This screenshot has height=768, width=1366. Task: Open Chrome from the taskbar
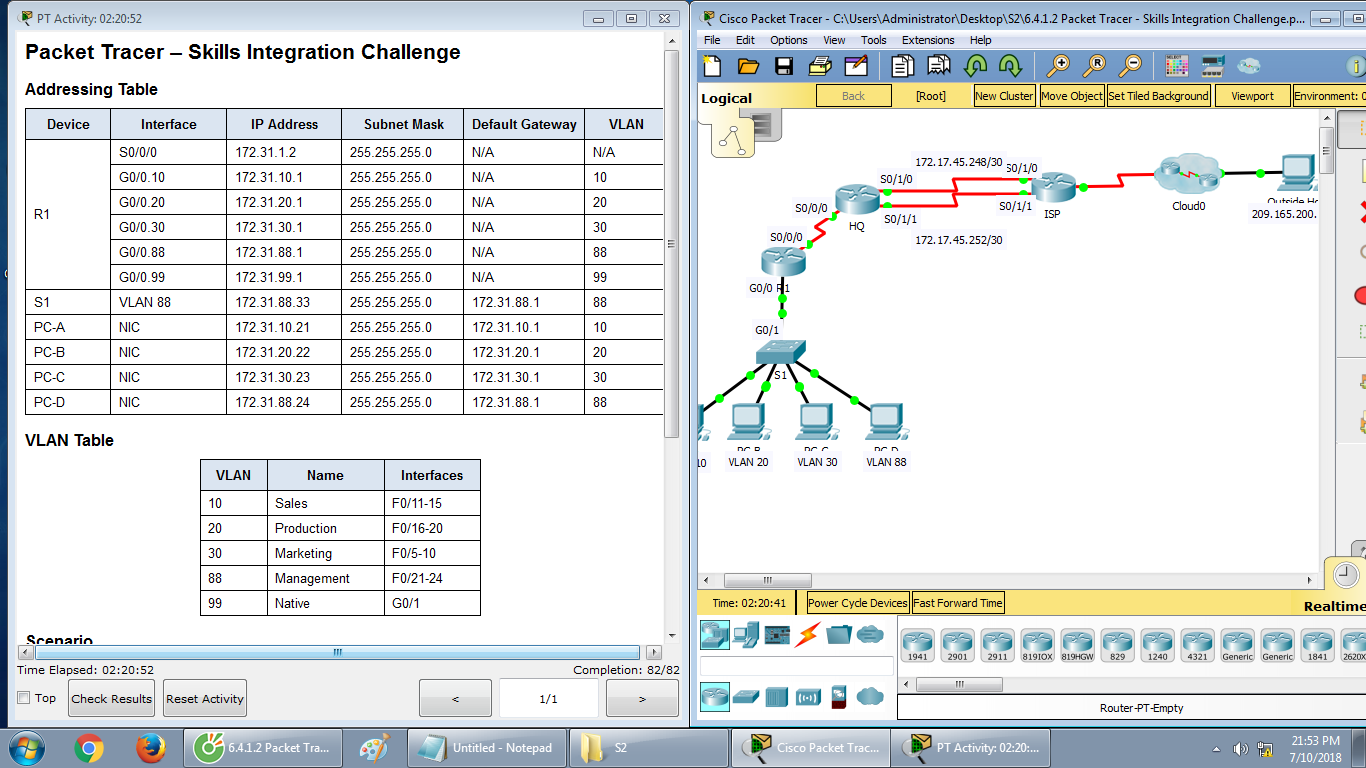(89, 748)
